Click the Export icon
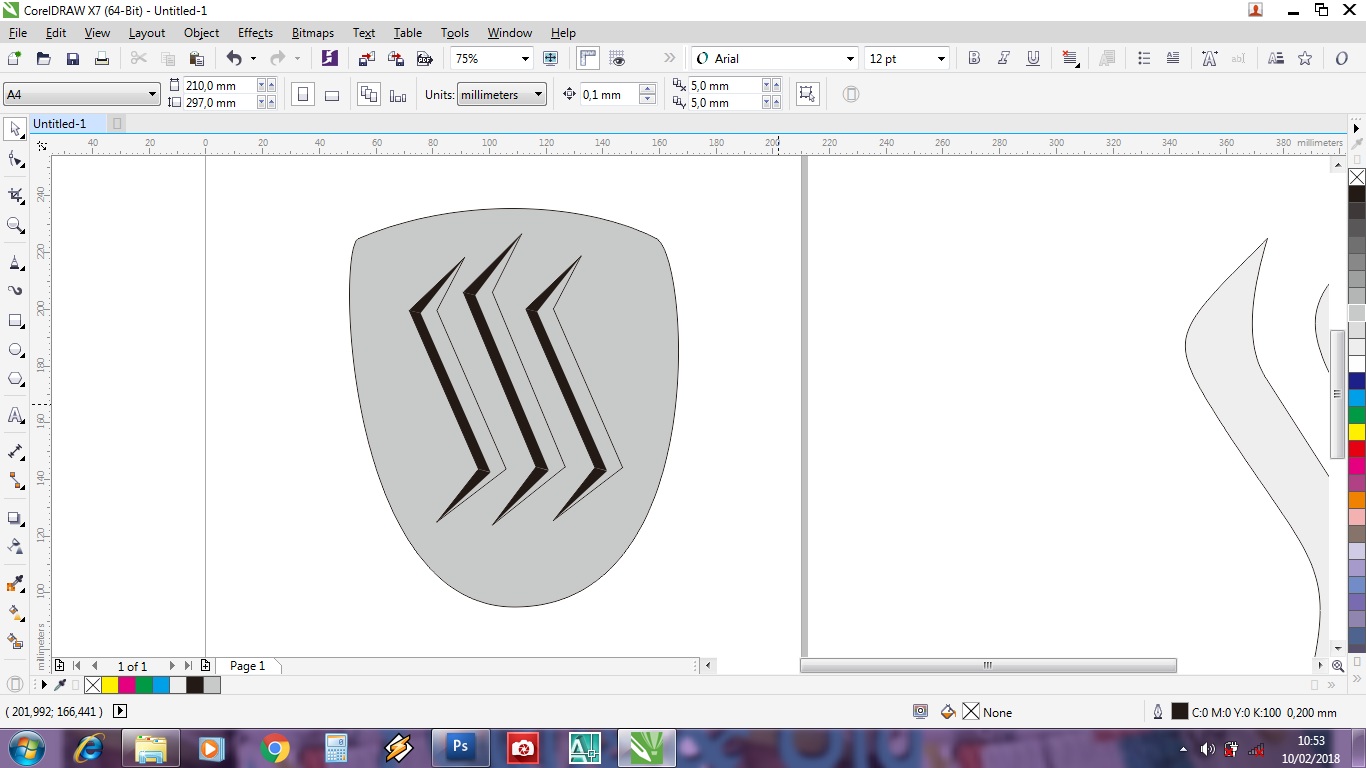Screen dimensions: 1366x768 (395, 59)
